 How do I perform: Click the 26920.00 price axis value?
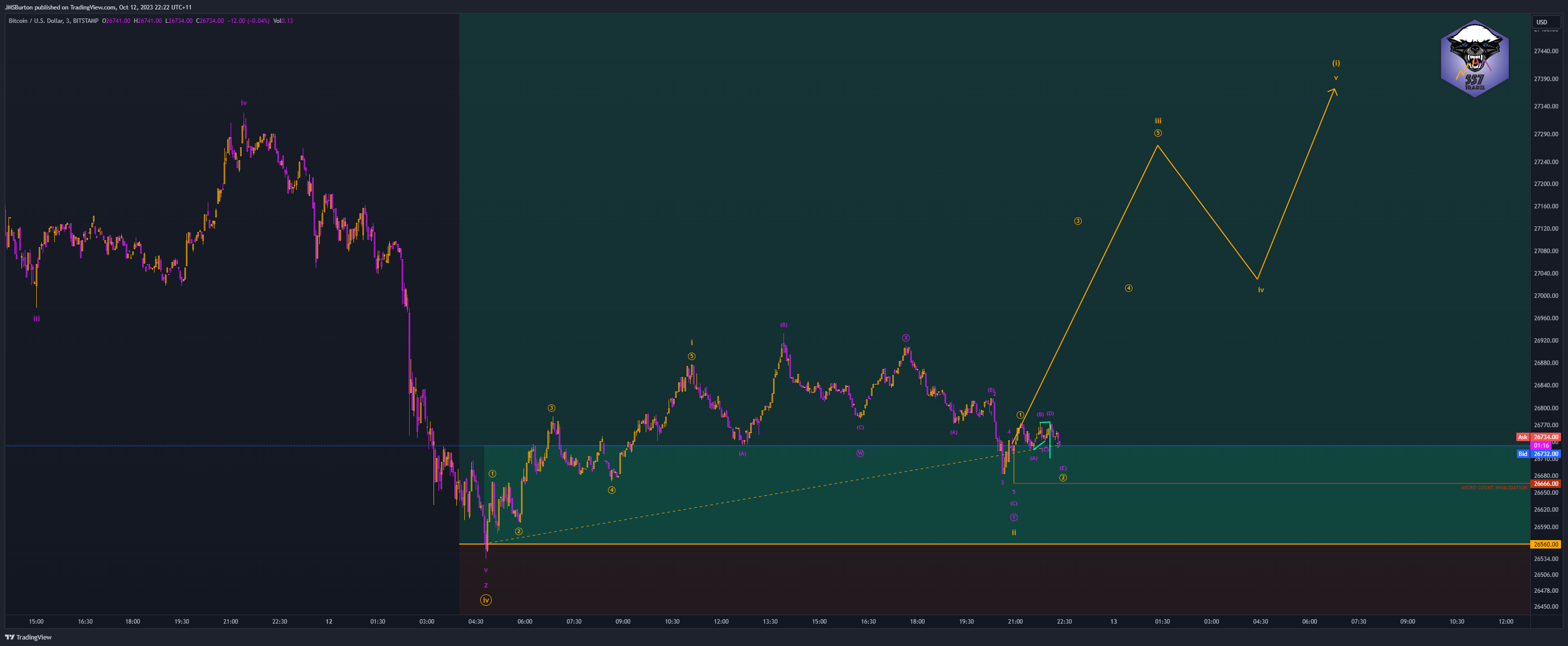[1546, 341]
